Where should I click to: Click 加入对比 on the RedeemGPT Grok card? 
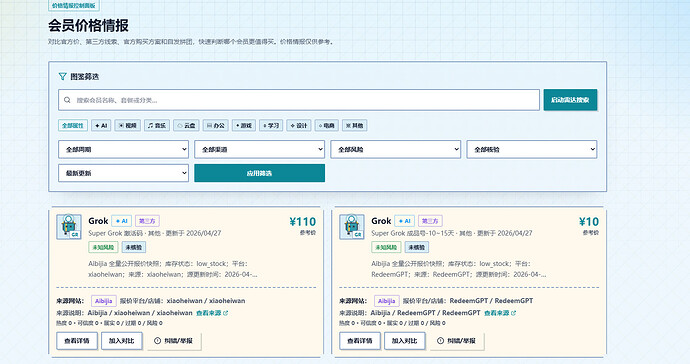coord(404,341)
